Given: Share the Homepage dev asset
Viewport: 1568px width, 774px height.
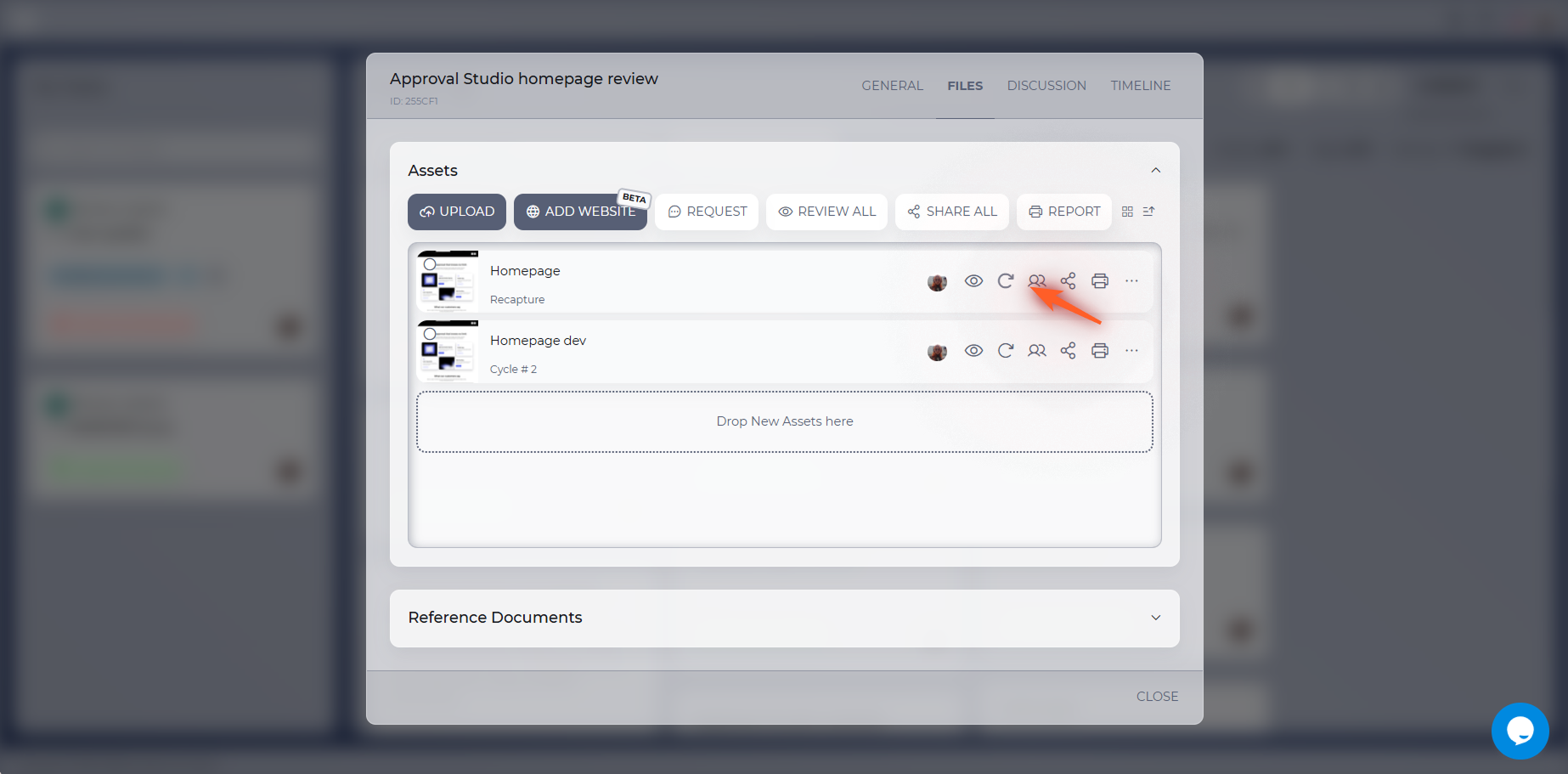Looking at the screenshot, I should pyautogui.click(x=1068, y=351).
